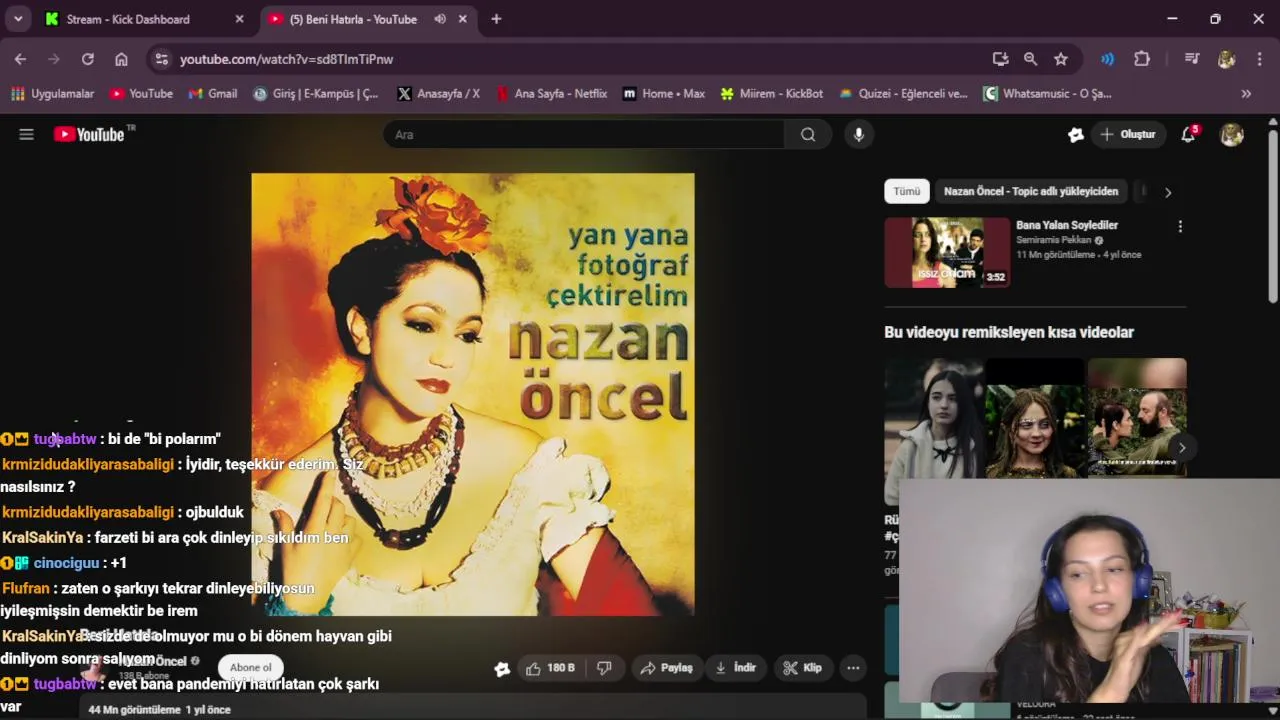Show more filter chips arrow
This screenshot has width=1280, height=720.
[x=1167, y=191]
